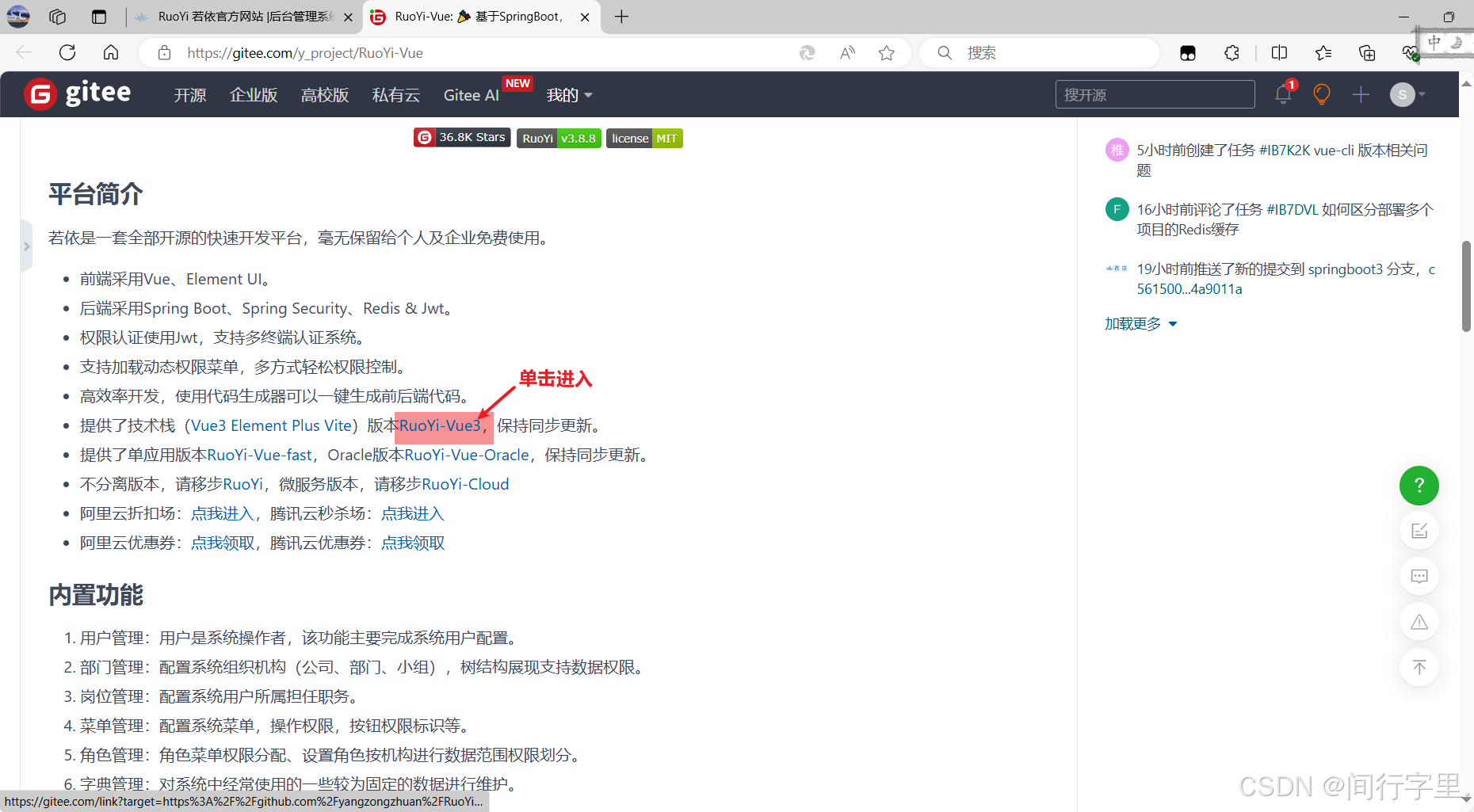
Task: Click the Gitee logo
Action: point(78,94)
